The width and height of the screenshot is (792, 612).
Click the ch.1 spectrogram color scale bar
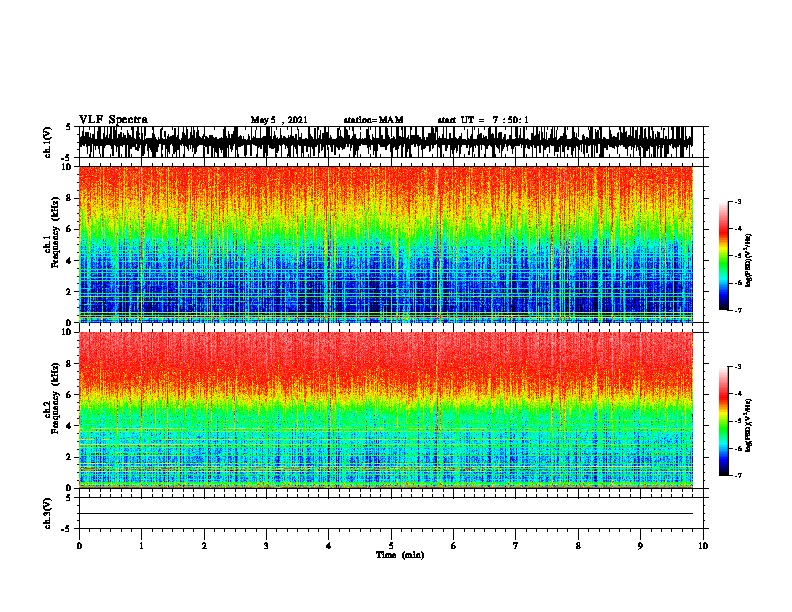(724, 256)
